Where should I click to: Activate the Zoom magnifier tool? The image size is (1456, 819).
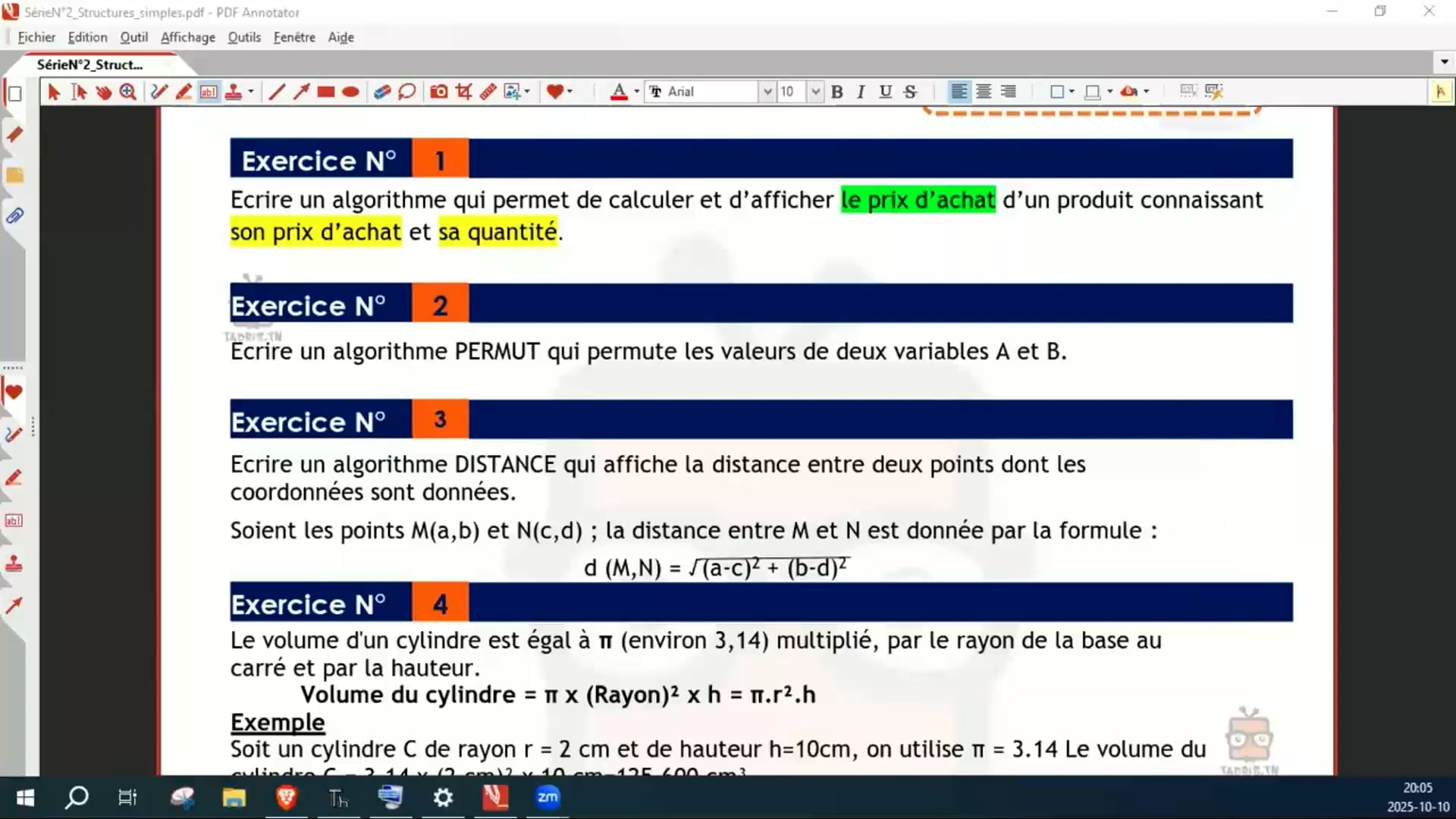coord(128,92)
